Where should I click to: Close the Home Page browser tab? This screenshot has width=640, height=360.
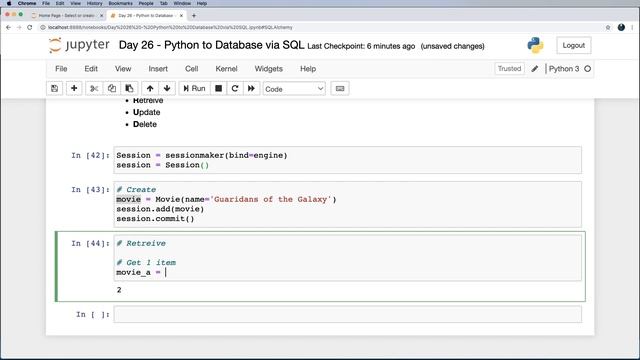pos(102,16)
